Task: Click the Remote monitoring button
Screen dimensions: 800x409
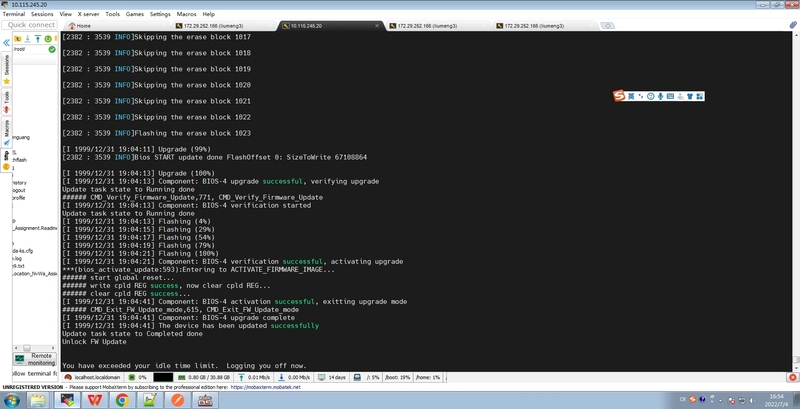Action: [x=35, y=359]
